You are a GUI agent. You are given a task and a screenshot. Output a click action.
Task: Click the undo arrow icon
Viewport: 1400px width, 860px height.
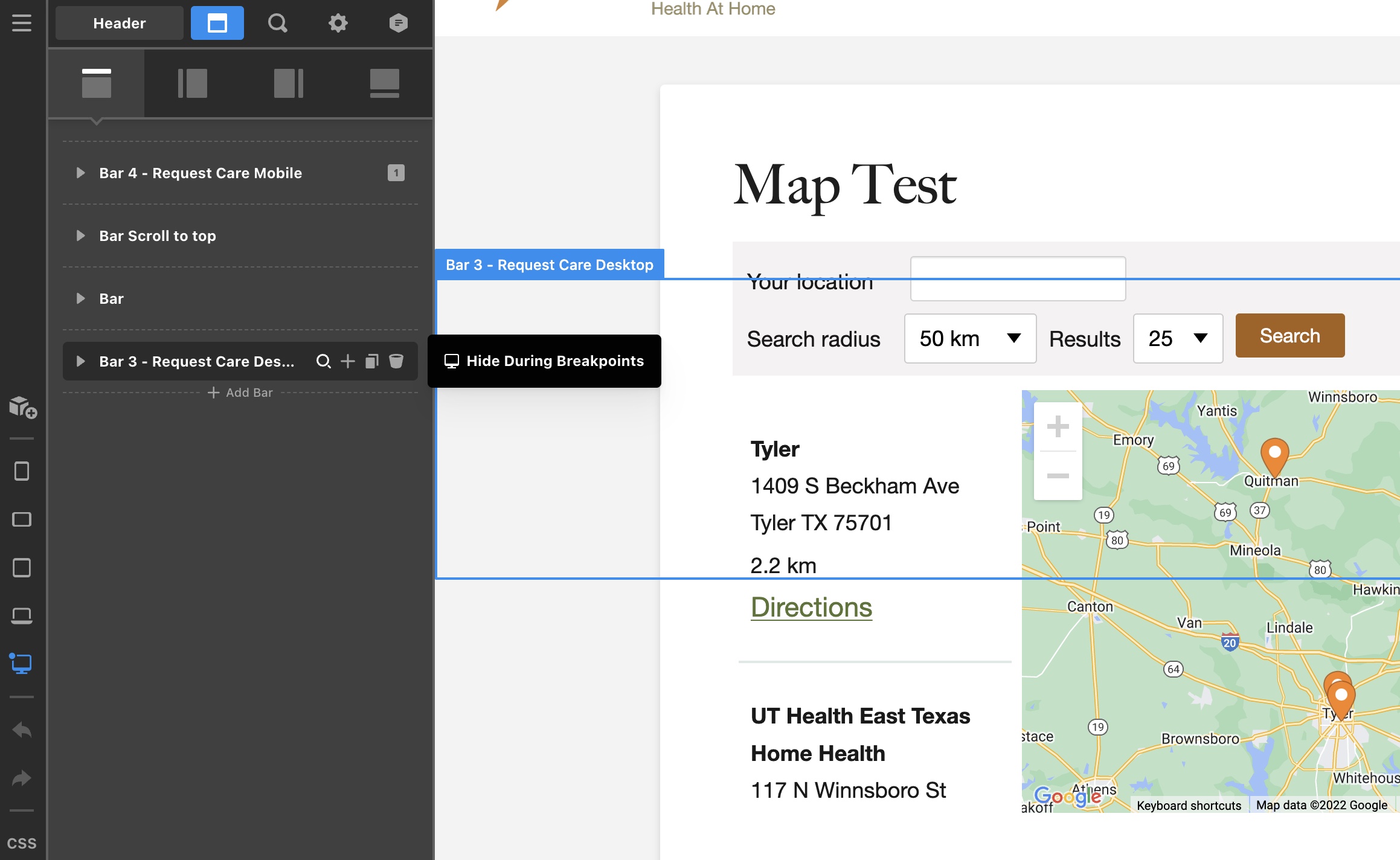pyautogui.click(x=22, y=730)
